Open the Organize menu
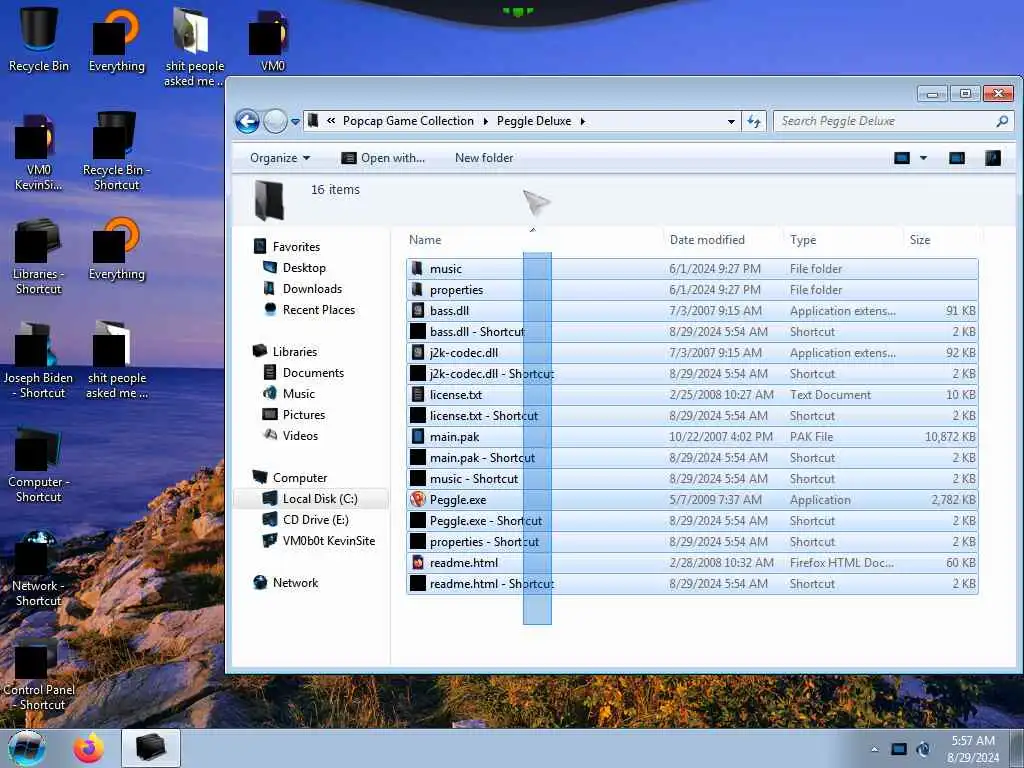Viewport: 1024px width, 768px height. 280,158
